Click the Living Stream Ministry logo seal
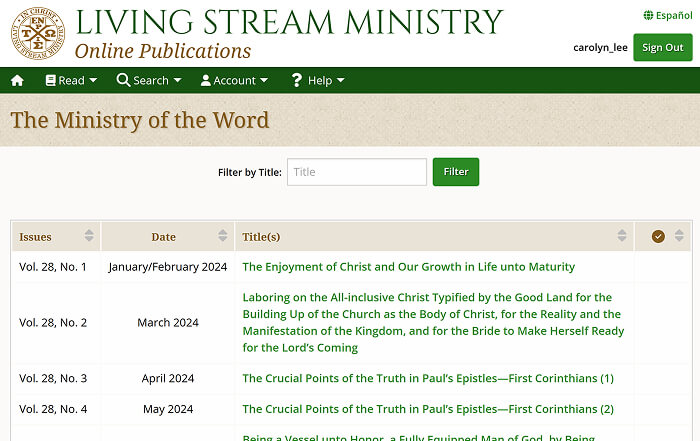The image size is (700, 441). 38,33
